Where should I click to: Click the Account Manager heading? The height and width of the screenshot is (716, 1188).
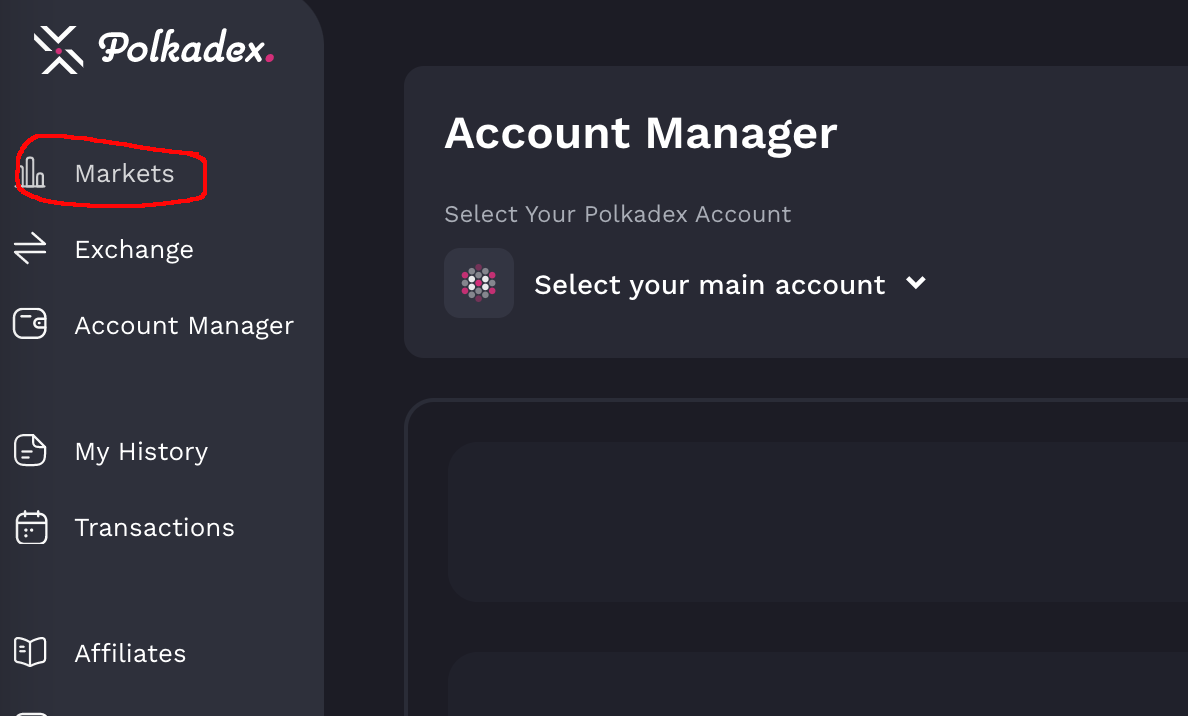tap(641, 132)
